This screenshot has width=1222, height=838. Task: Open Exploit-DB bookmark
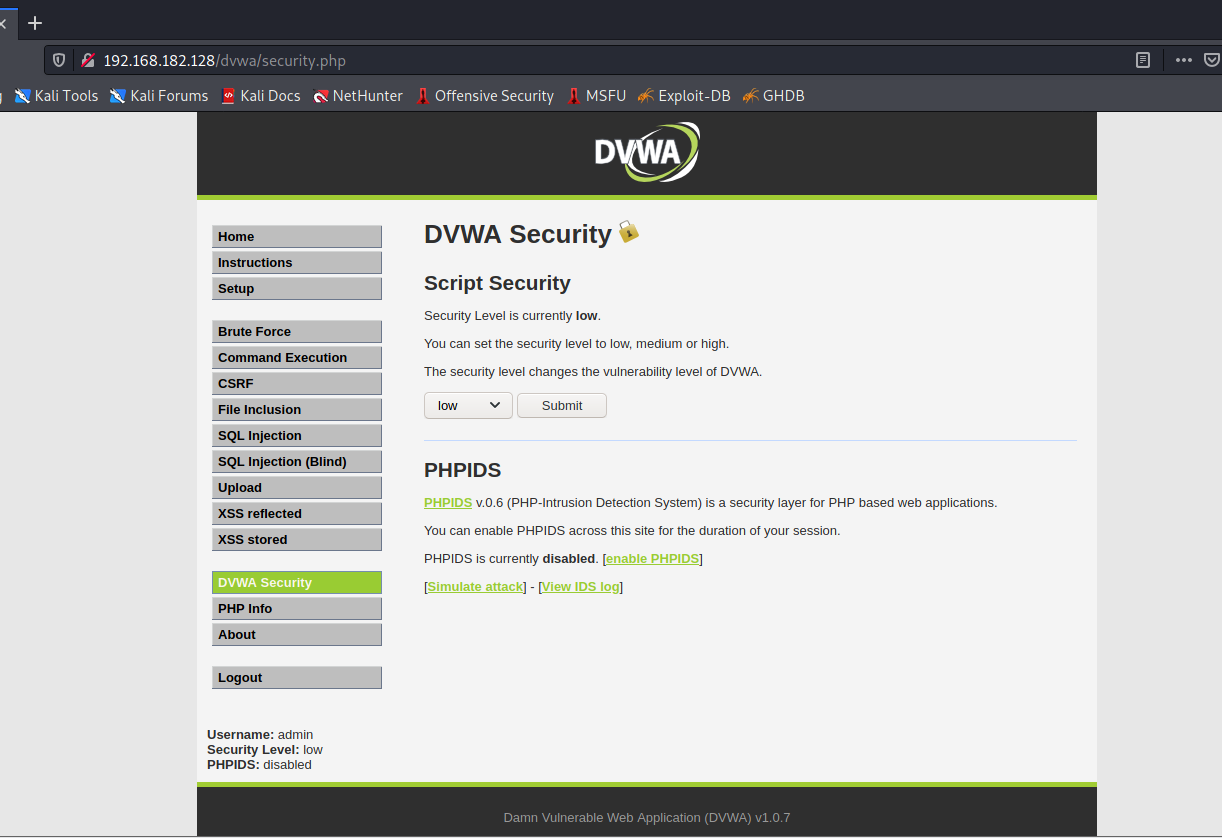(684, 96)
